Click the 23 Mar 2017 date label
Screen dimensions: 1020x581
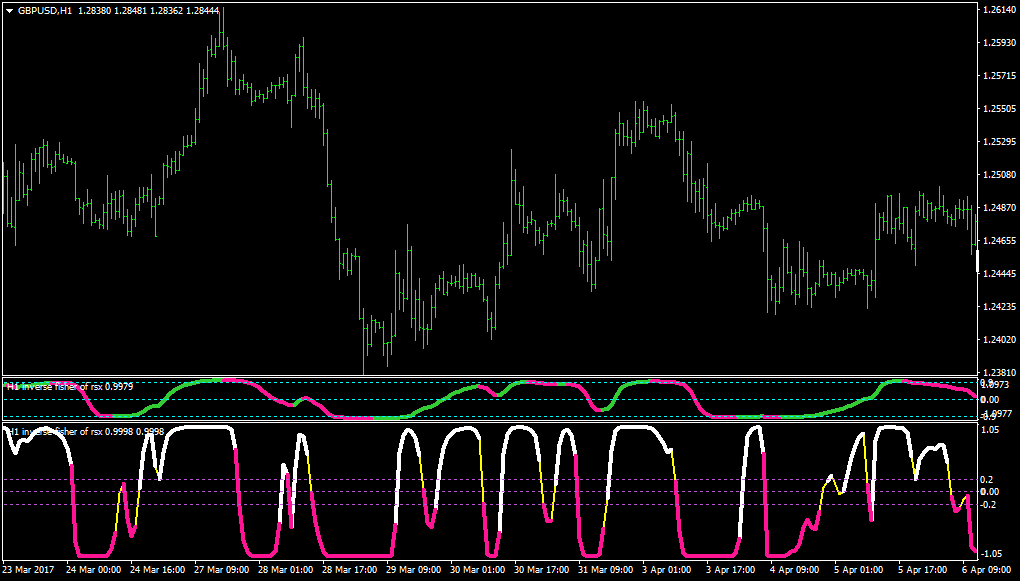pos(30,569)
